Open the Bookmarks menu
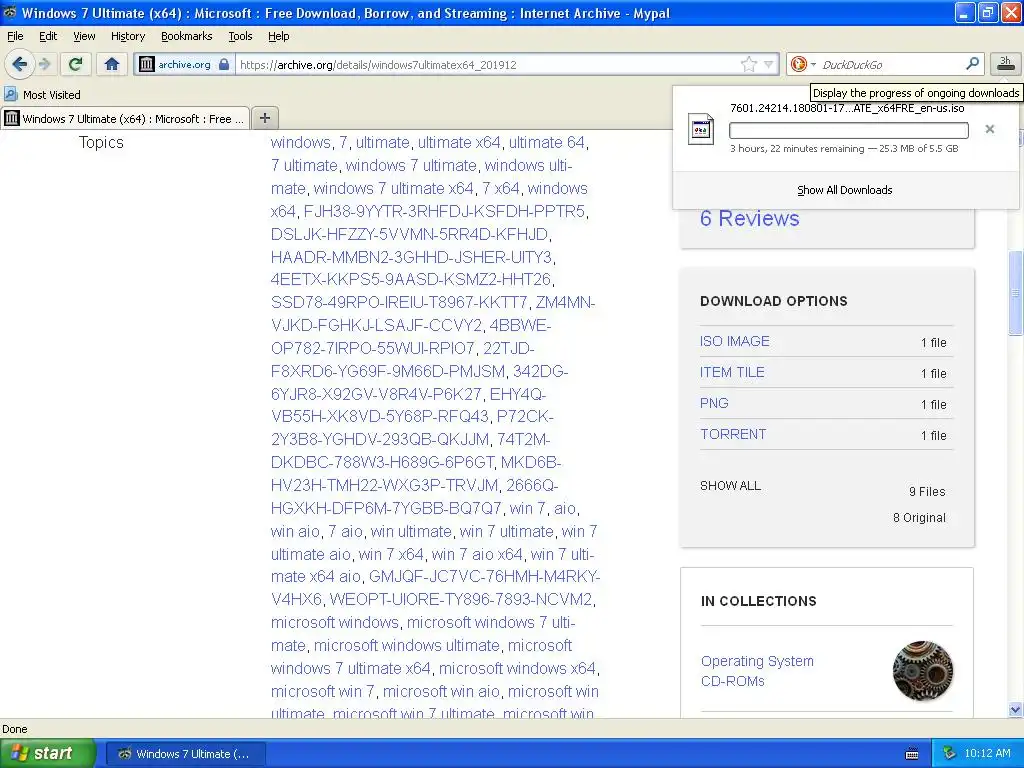Image resolution: width=1024 pixels, height=768 pixels. (186, 36)
